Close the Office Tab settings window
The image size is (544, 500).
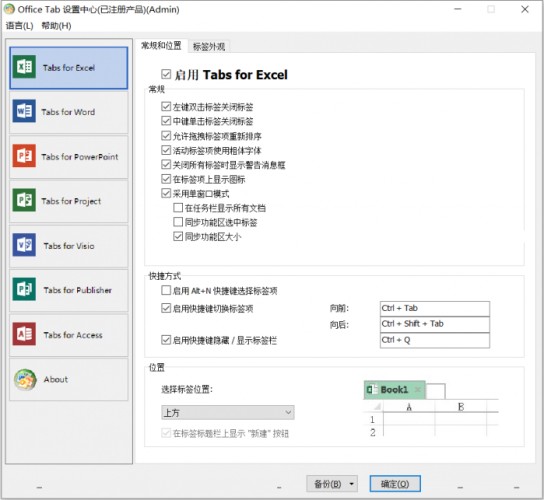[x=525, y=9]
